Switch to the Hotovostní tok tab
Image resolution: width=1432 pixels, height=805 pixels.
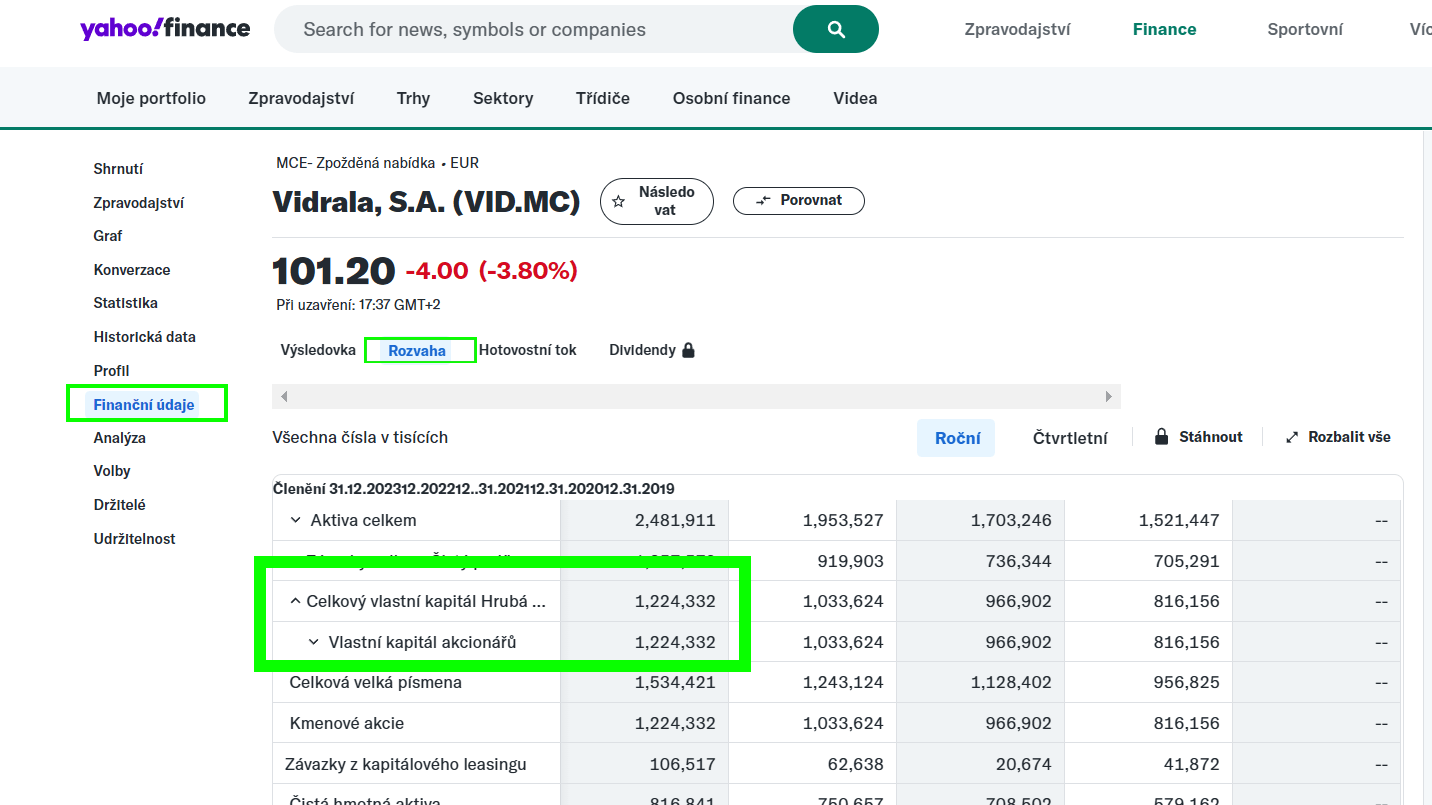(527, 349)
